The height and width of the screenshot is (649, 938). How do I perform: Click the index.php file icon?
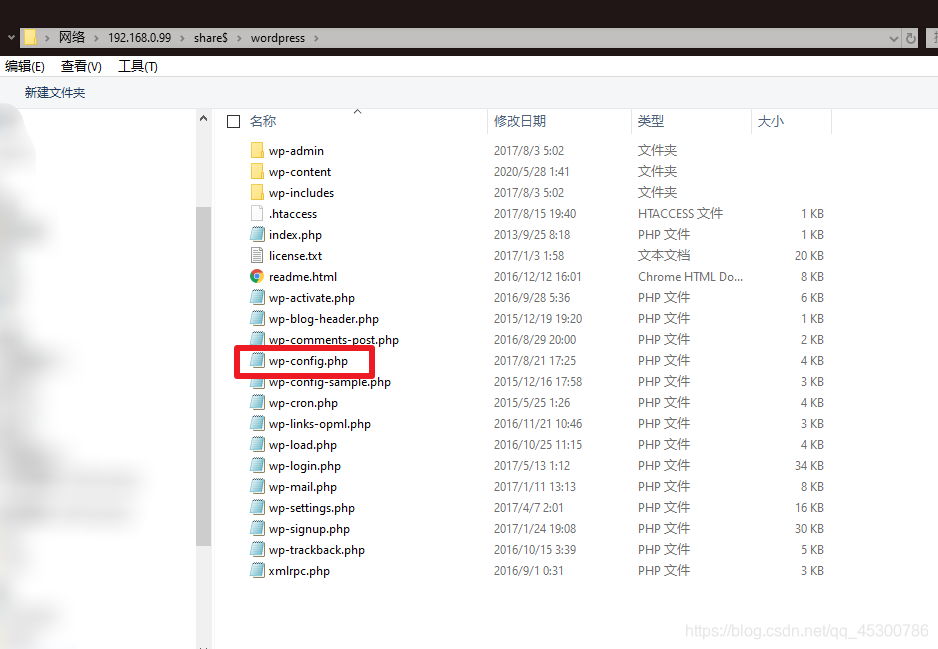[257, 234]
